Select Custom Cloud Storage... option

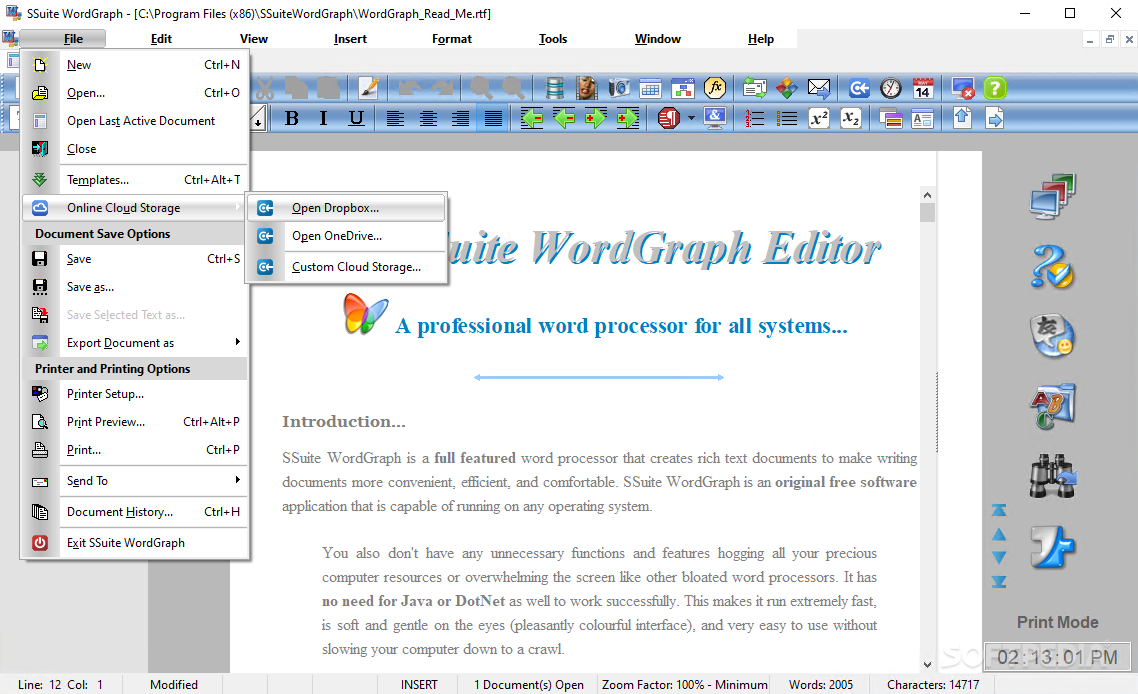346,267
